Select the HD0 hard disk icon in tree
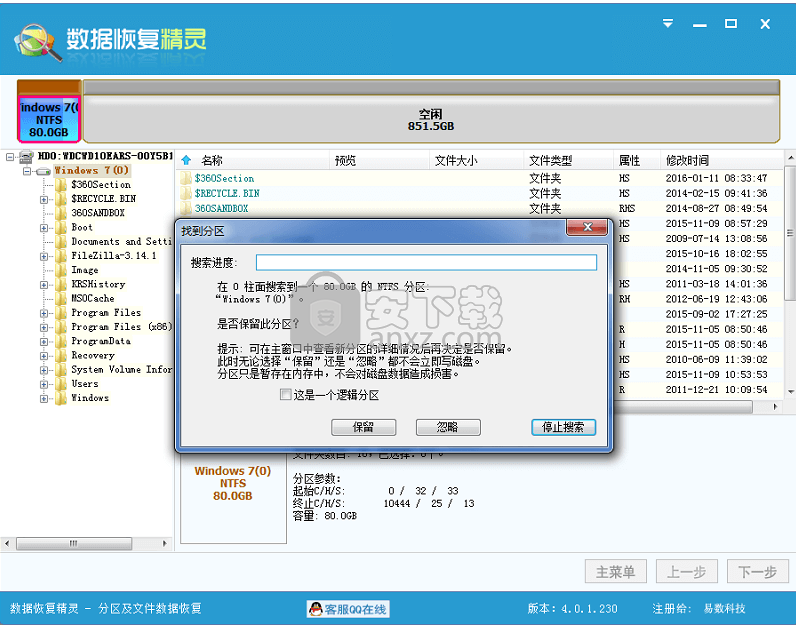Viewport: 796px width, 626px height. coord(26,156)
